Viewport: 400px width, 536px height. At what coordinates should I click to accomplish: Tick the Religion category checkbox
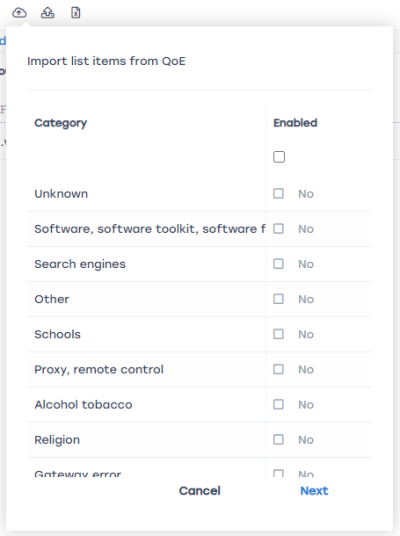click(x=278, y=439)
